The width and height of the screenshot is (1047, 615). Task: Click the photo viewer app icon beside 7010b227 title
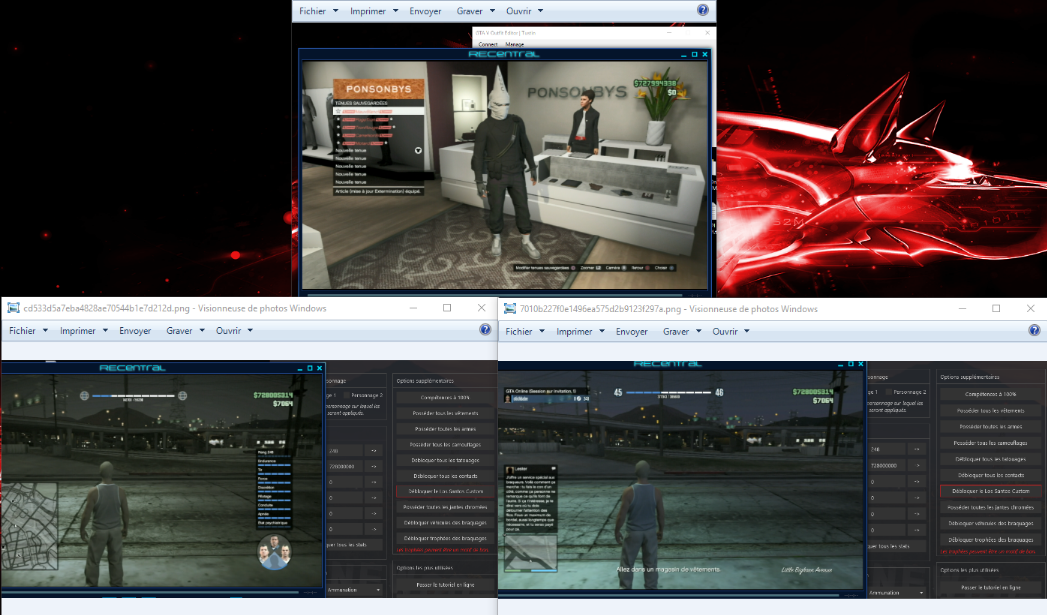point(510,309)
